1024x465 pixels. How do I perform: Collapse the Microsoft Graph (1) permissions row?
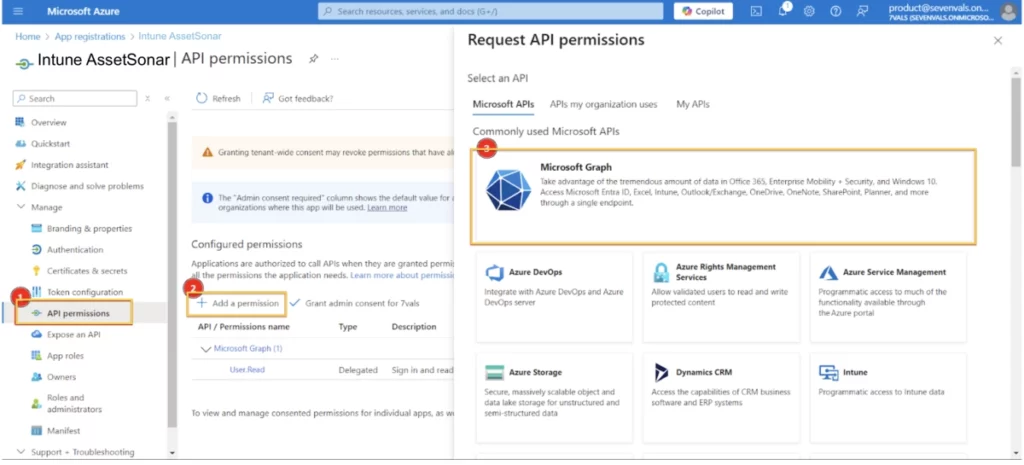(x=206, y=349)
